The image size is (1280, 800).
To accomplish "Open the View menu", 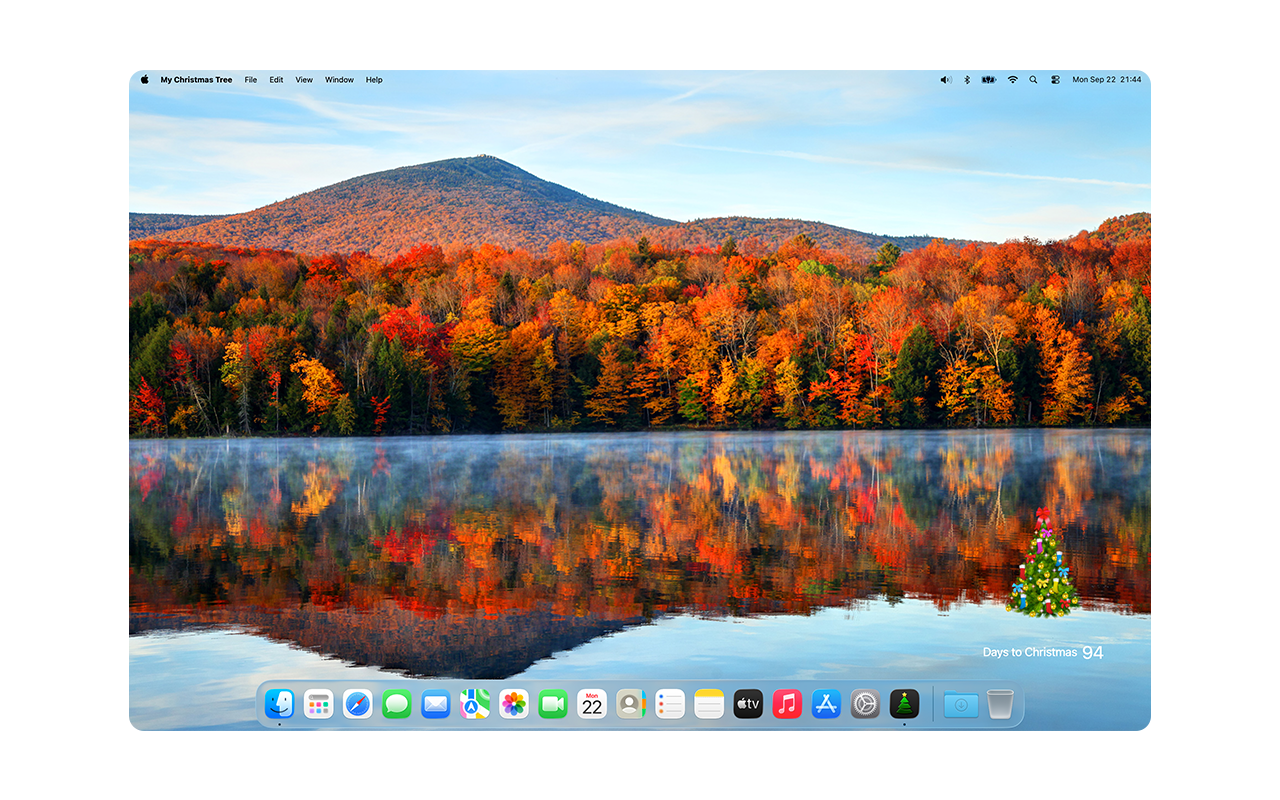I will pos(304,80).
